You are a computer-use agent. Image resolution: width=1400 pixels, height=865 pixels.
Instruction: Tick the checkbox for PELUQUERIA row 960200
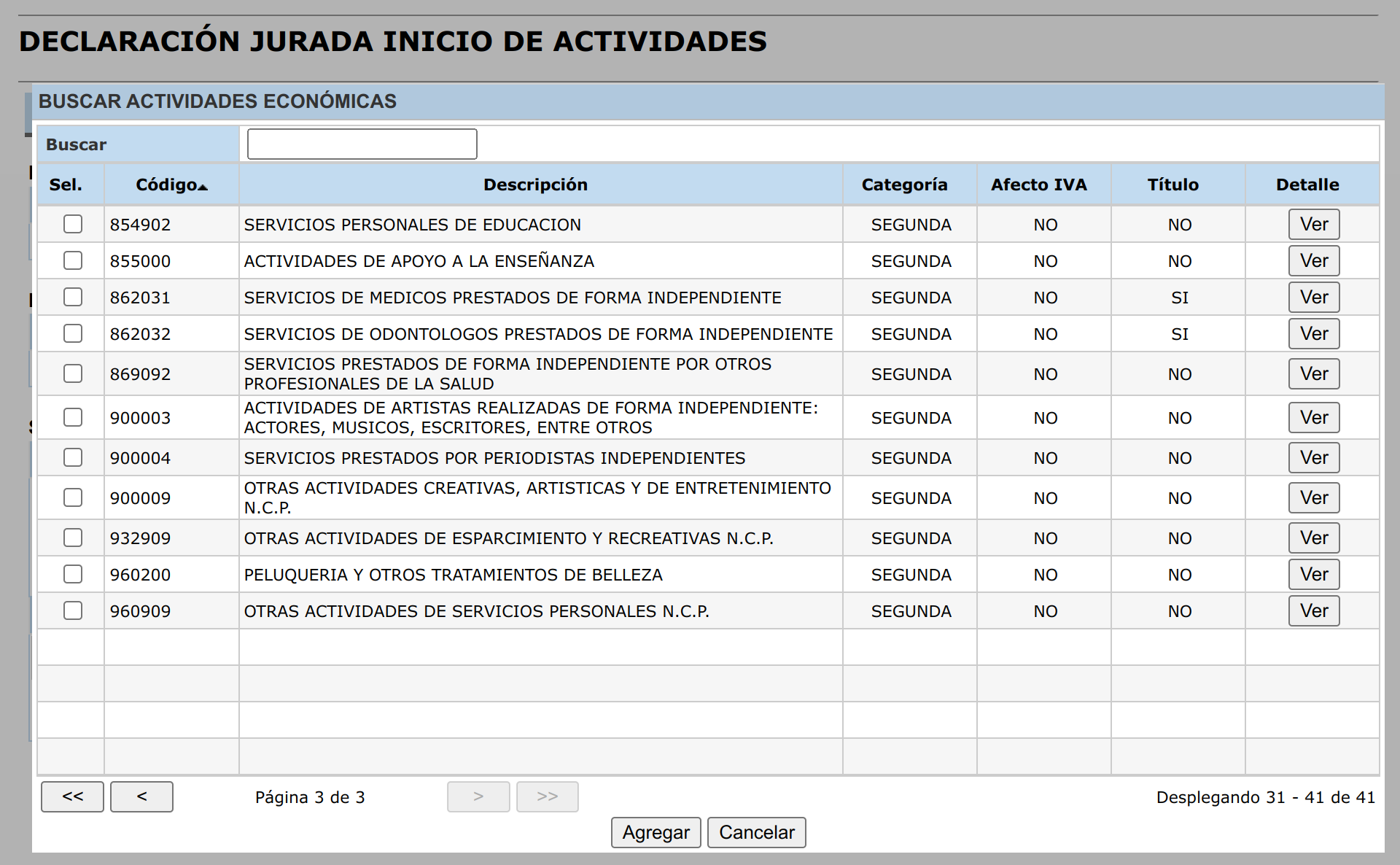click(73, 574)
